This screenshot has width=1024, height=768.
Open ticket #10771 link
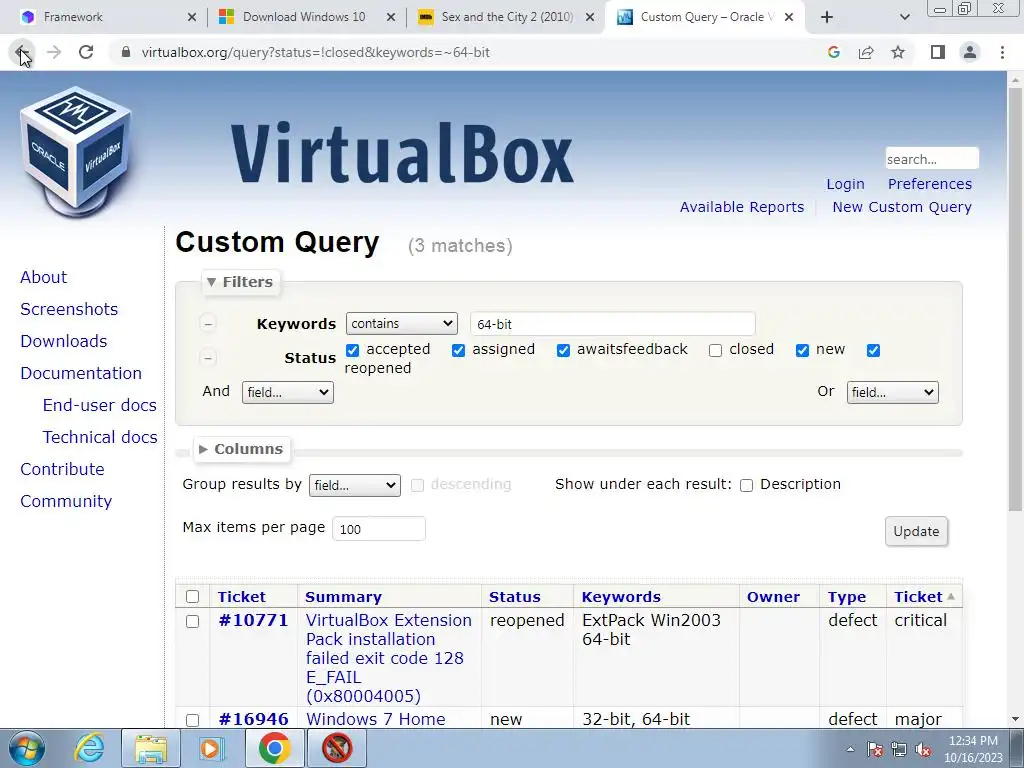click(253, 620)
